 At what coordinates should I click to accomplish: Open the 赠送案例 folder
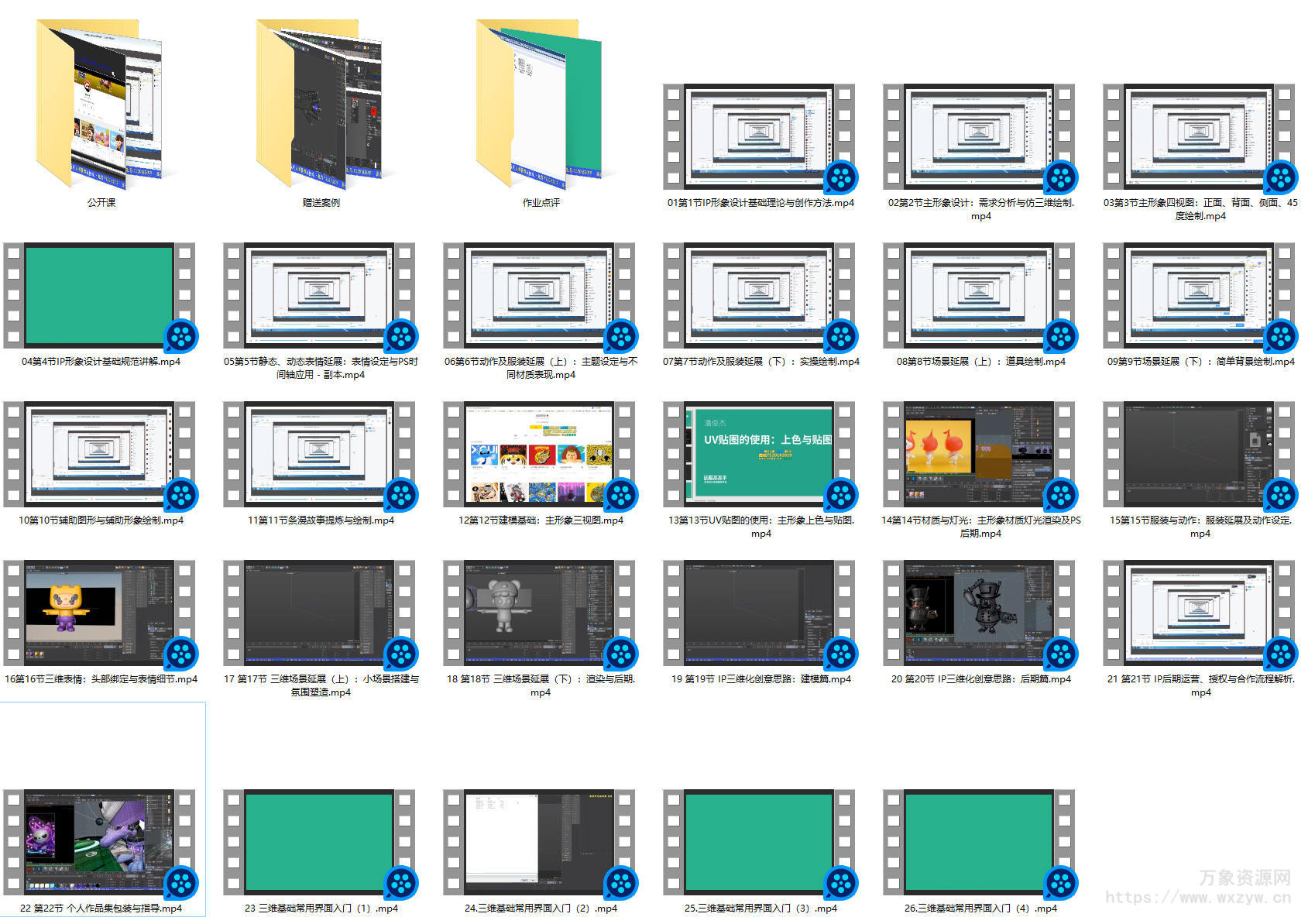coord(321,105)
